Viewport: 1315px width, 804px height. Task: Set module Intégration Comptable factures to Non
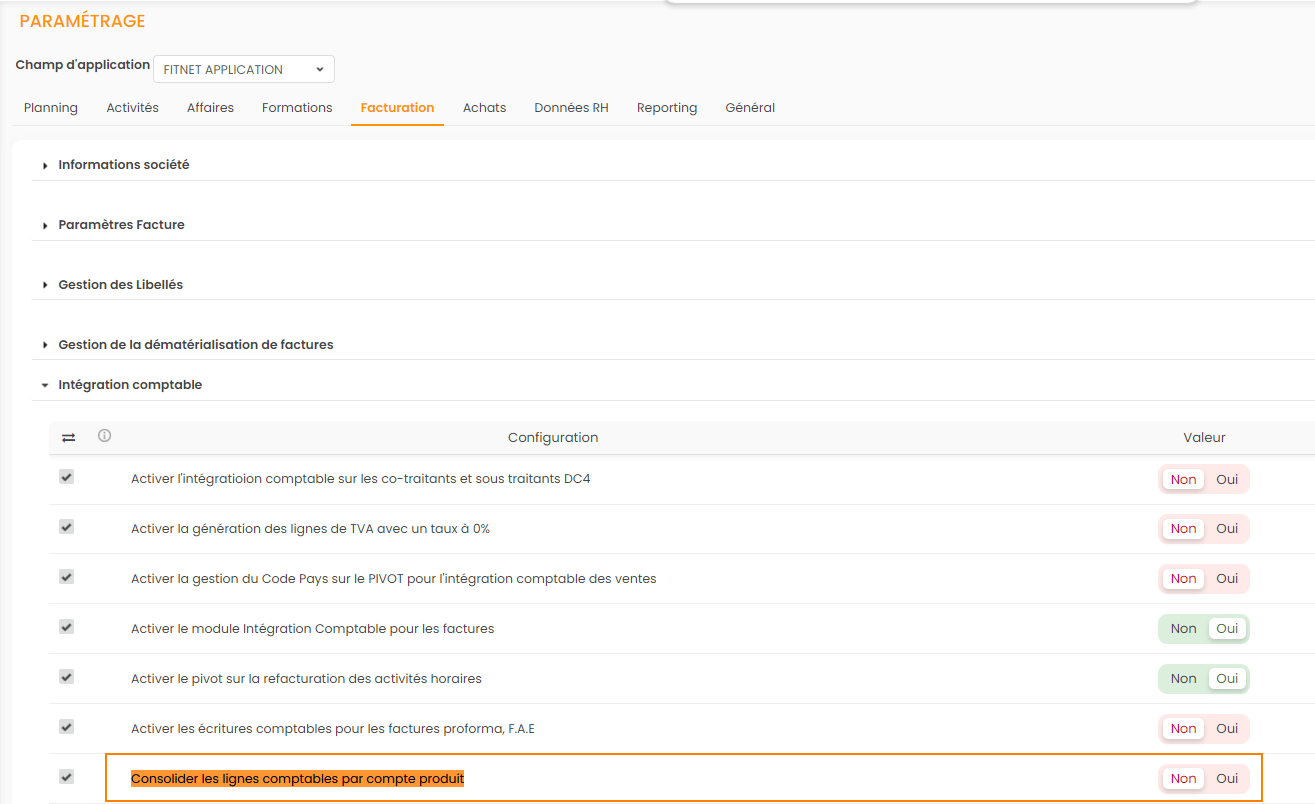[x=1183, y=629]
